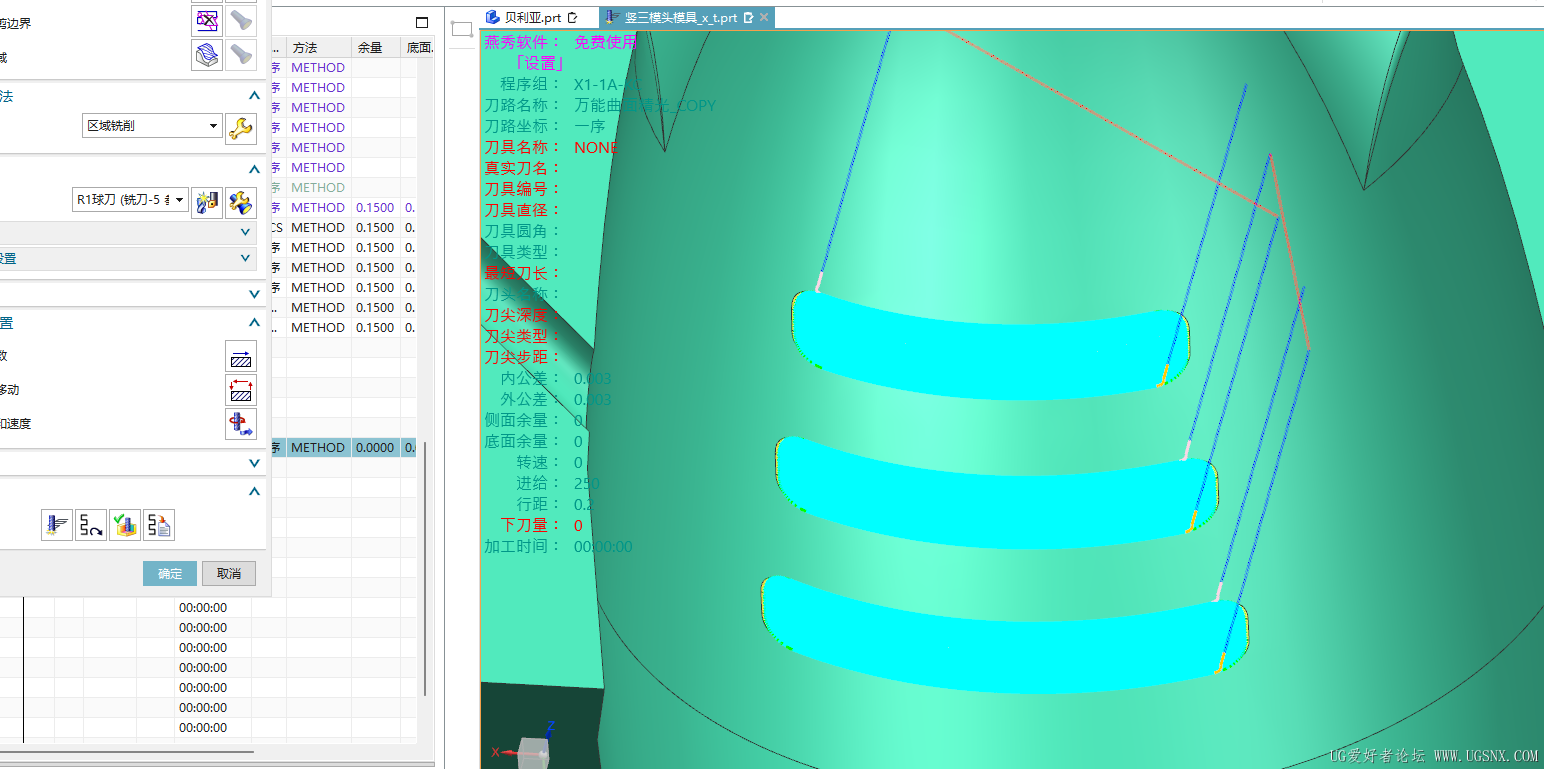Open the 非切削移动 non-cutting moves icon
This screenshot has height=769, width=1544.
click(x=241, y=390)
